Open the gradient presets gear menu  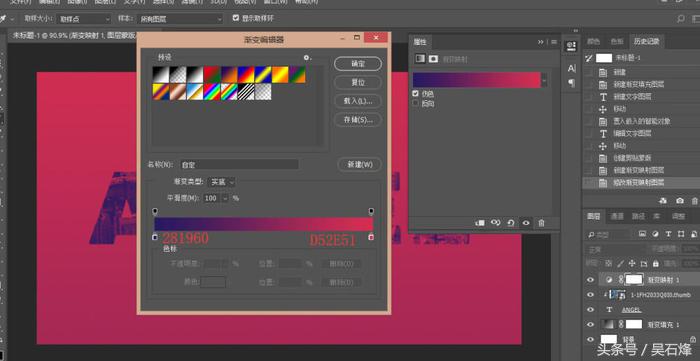307,58
